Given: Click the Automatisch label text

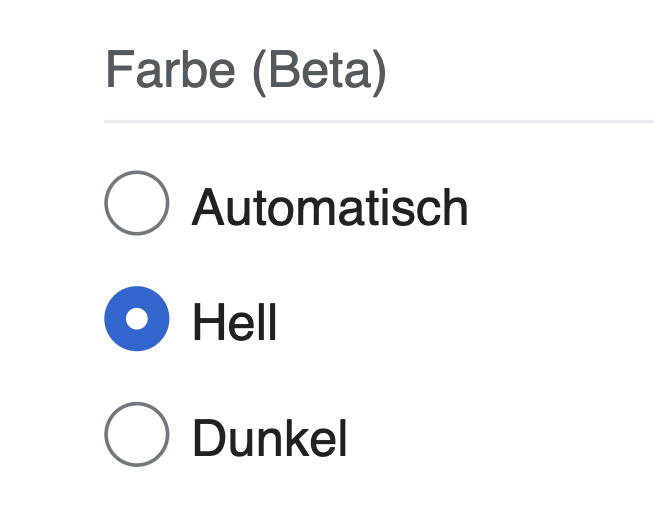Looking at the screenshot, I should pyautogui.click(x=330, y=208).
